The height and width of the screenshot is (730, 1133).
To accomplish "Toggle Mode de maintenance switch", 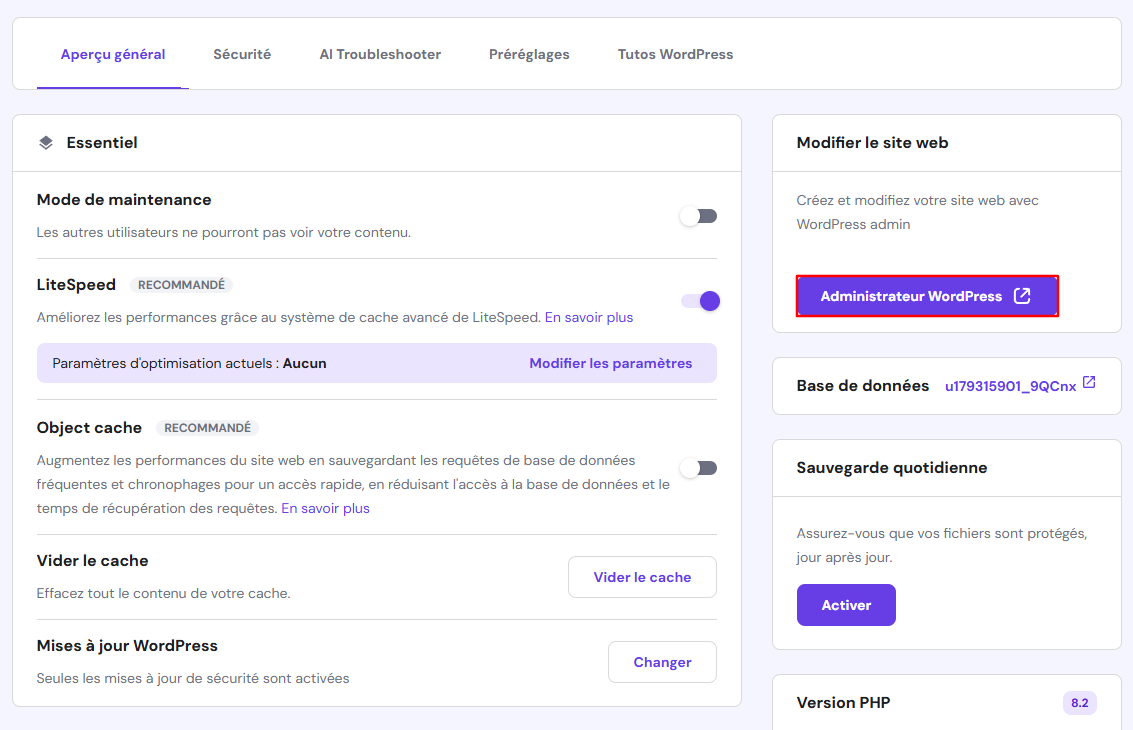I will 698,215.
